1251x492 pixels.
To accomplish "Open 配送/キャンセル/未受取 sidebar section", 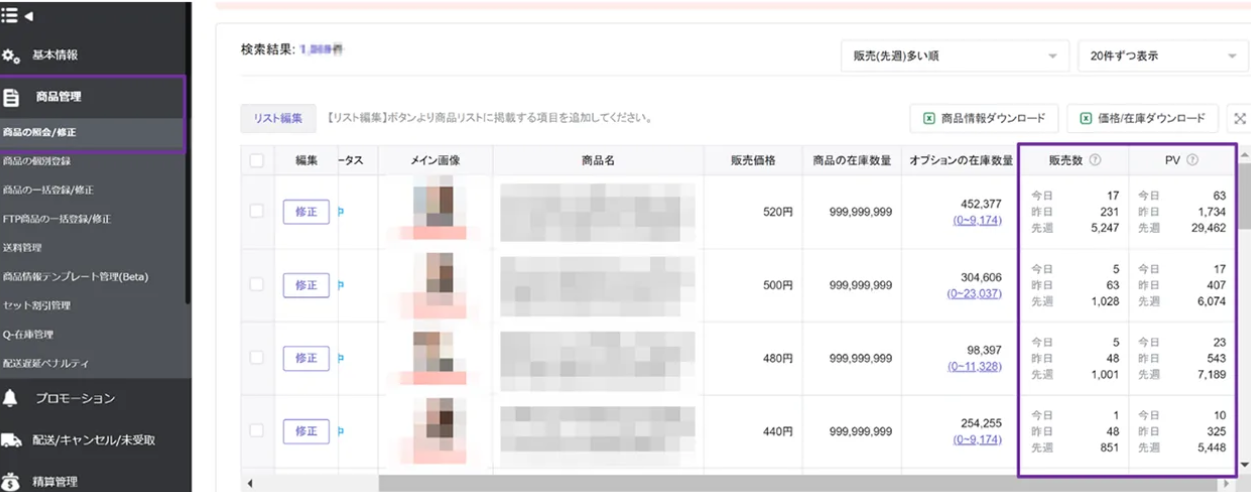I will 95,439.
